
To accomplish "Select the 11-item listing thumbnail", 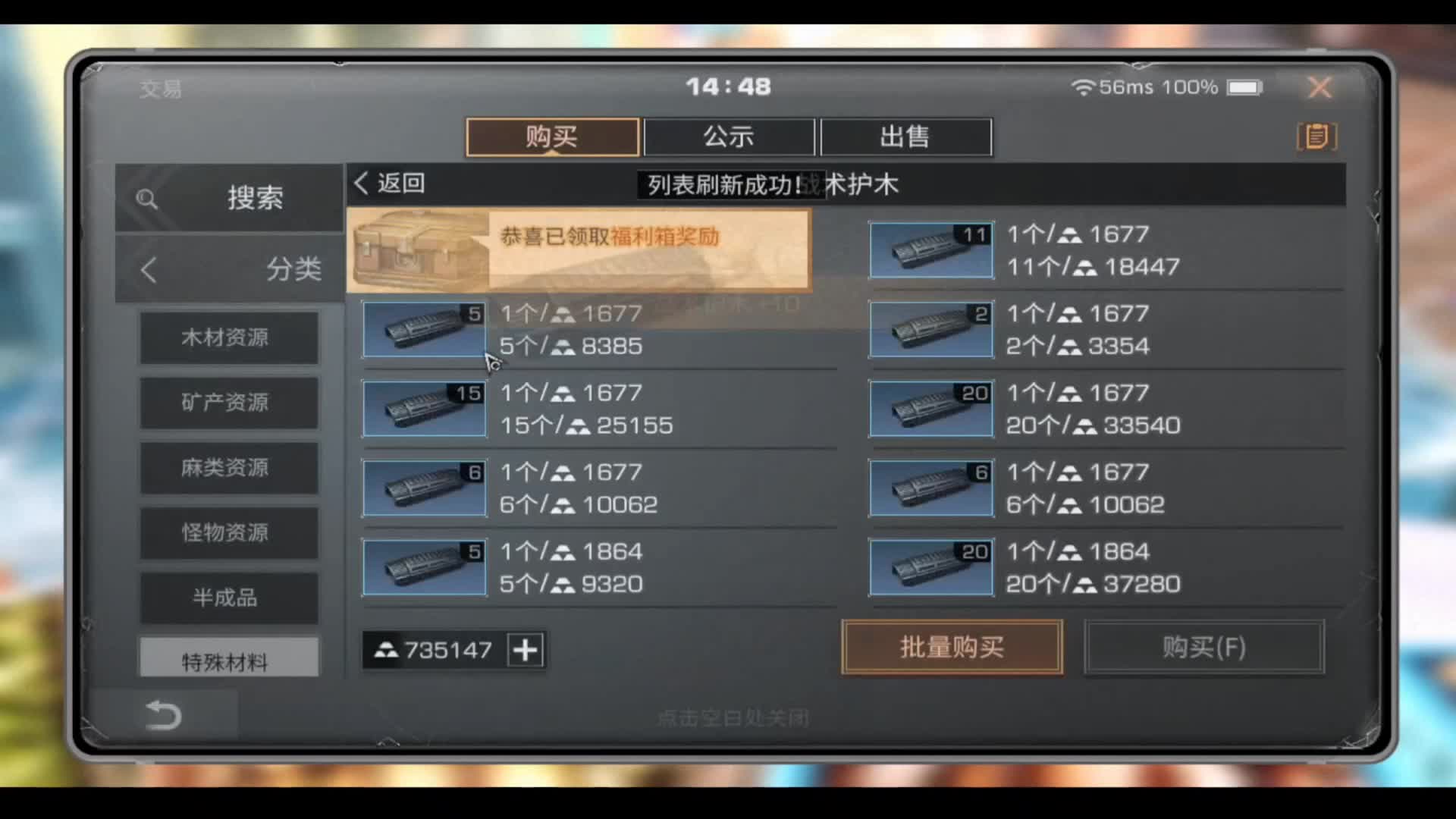I will [931, 250].
